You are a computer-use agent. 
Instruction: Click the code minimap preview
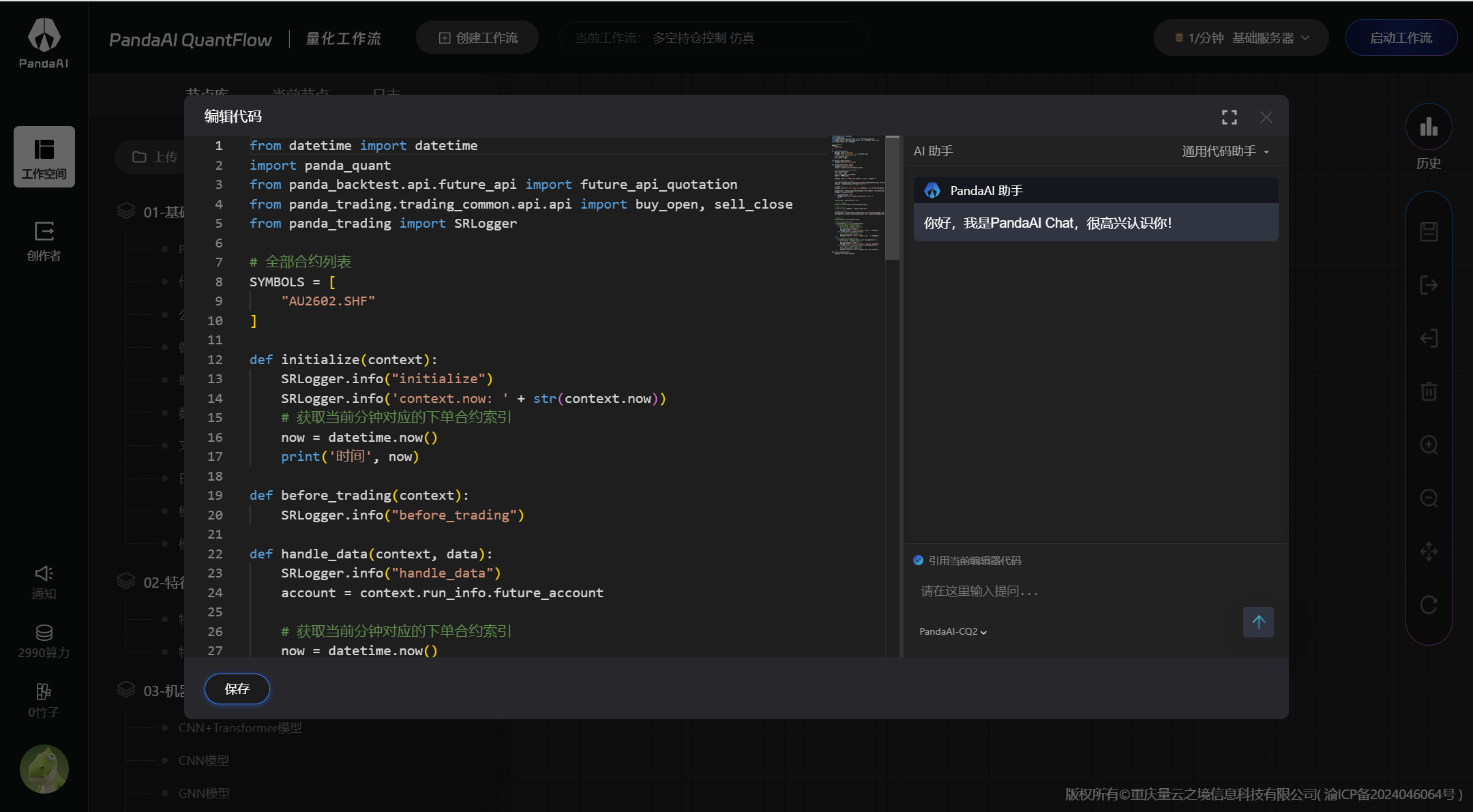(x=857, y=195)
